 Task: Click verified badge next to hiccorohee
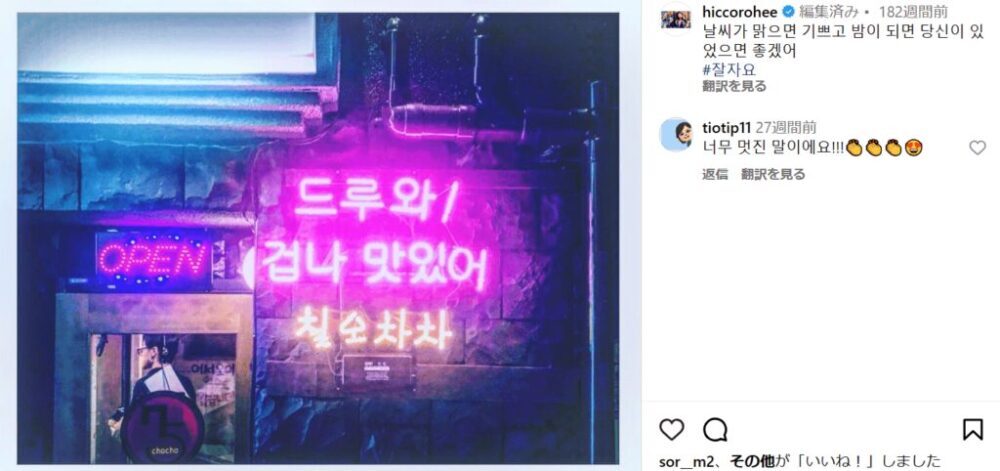coord(788,12)
